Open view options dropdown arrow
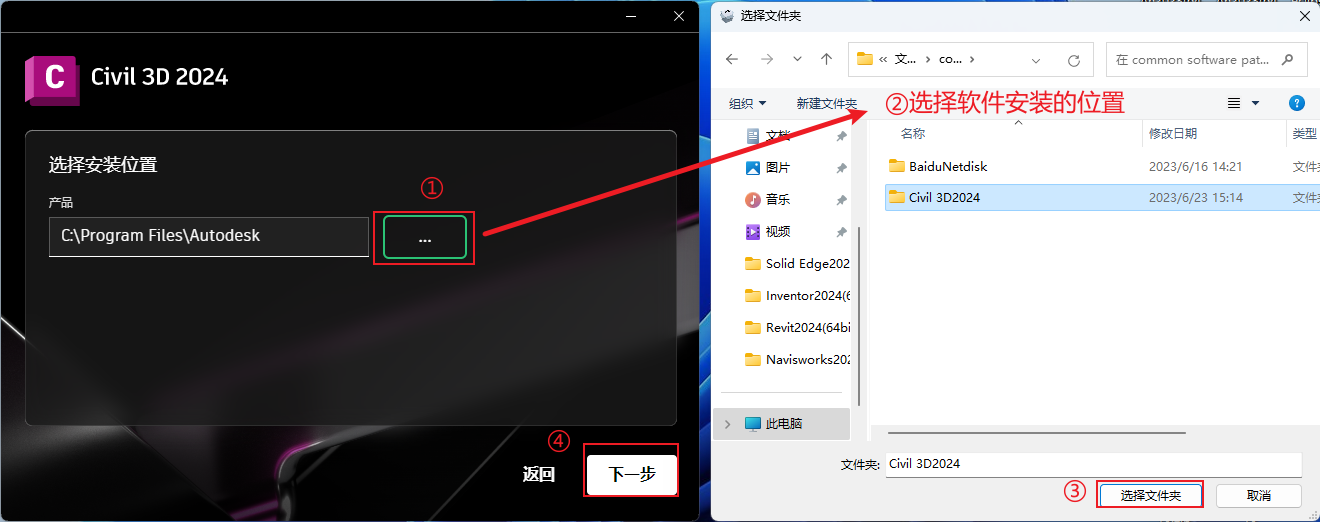The height and width of the screenshot is (522, 1320). 1256,103
